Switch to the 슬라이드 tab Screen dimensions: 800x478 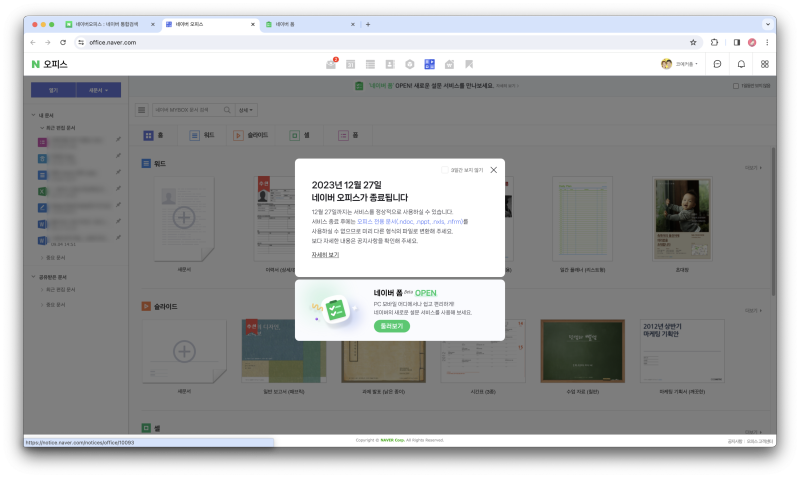[251, 135]
